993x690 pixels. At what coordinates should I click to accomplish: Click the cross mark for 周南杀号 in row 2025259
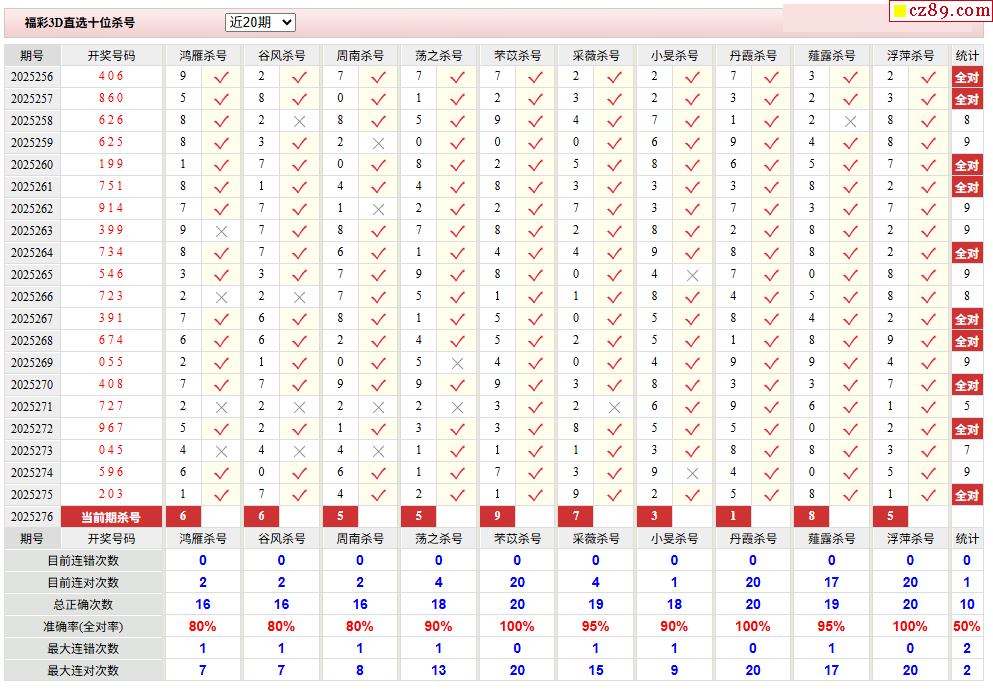pyautogui.click(x=378, y=143)
